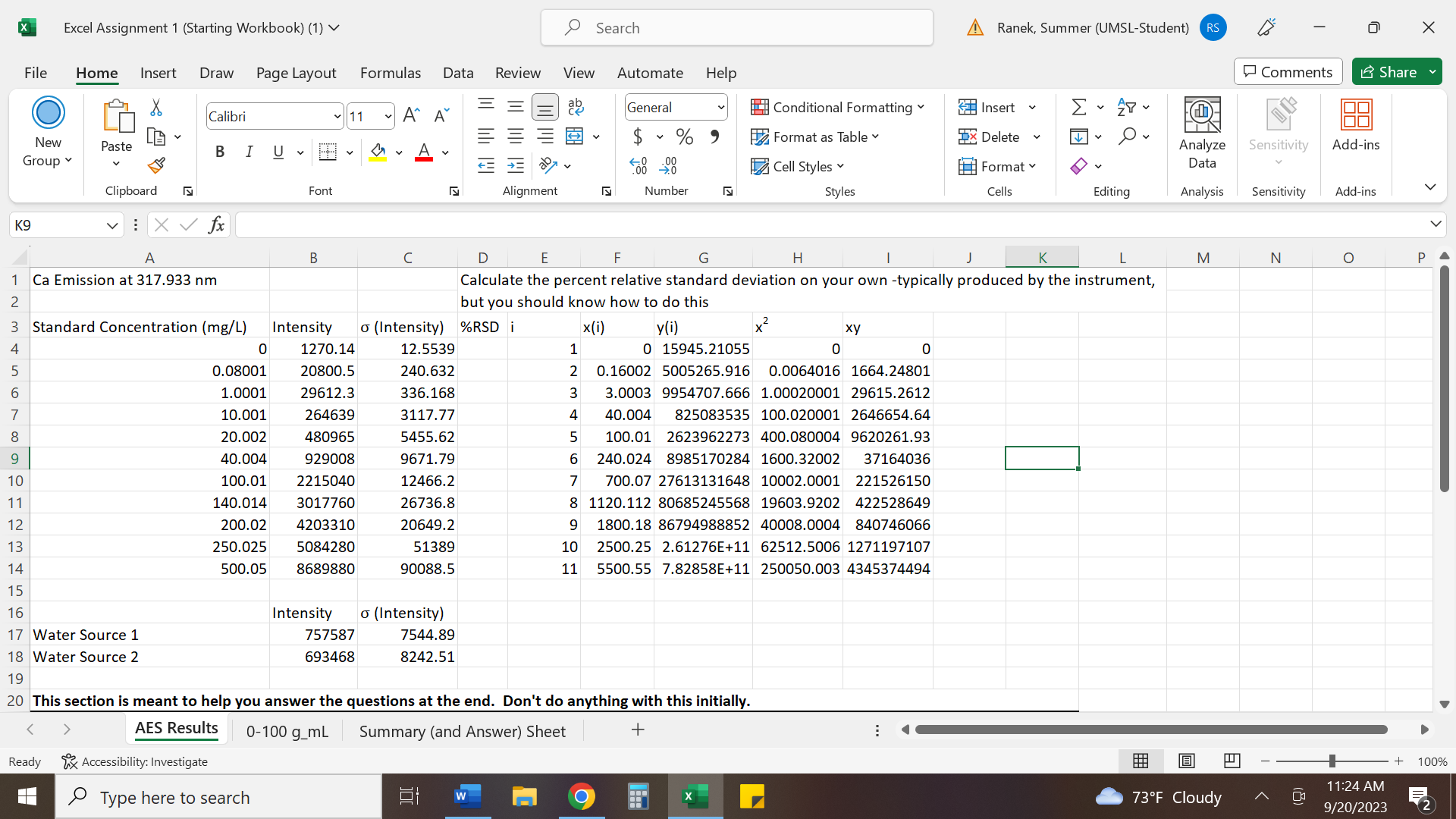Switch to the Formulas ribbon tab

(x=391, y=73)
